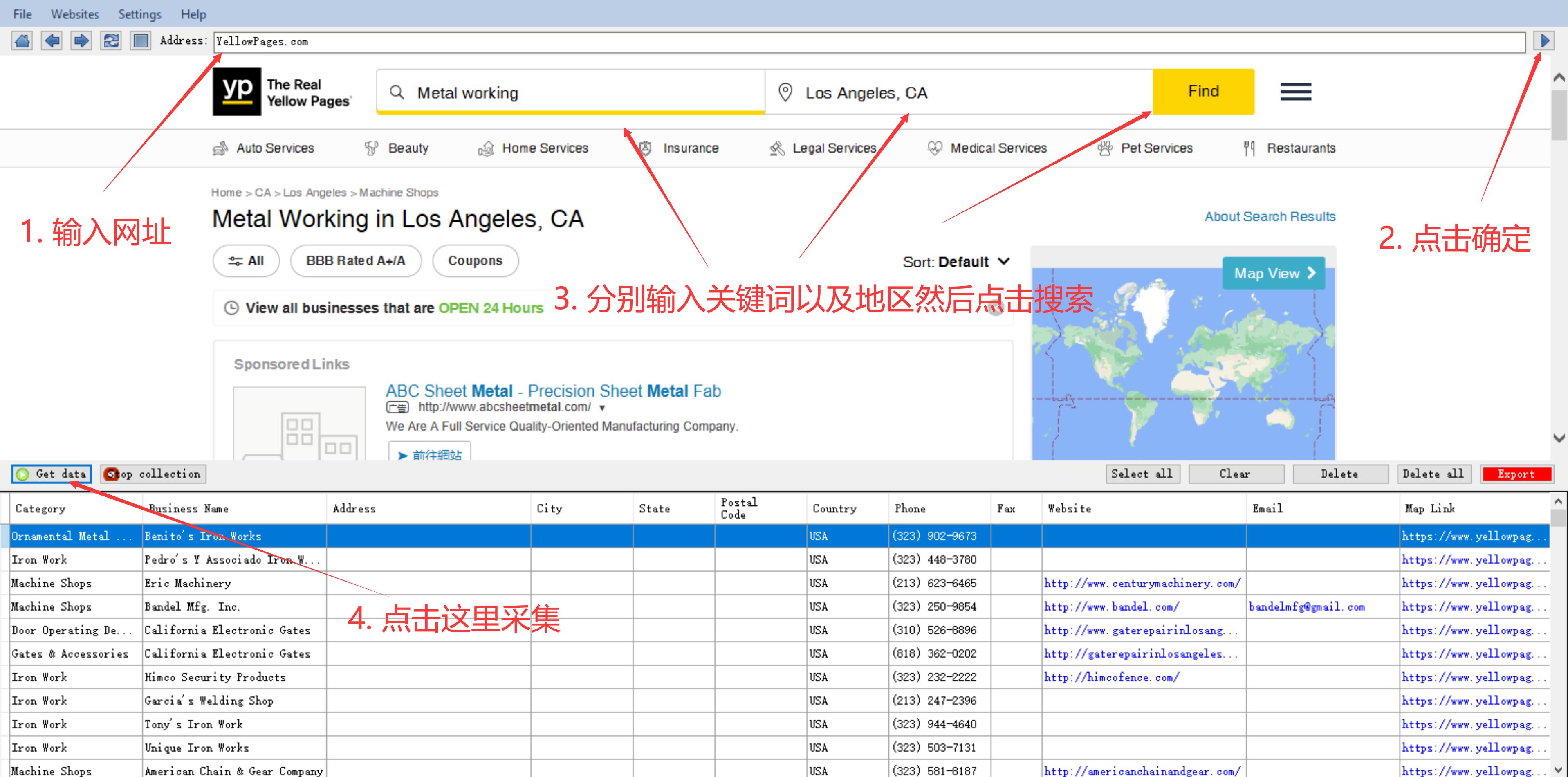This screenshot has width=1568, height=777.
Task: Click the Get data button
Action: [x=52, y=474]
